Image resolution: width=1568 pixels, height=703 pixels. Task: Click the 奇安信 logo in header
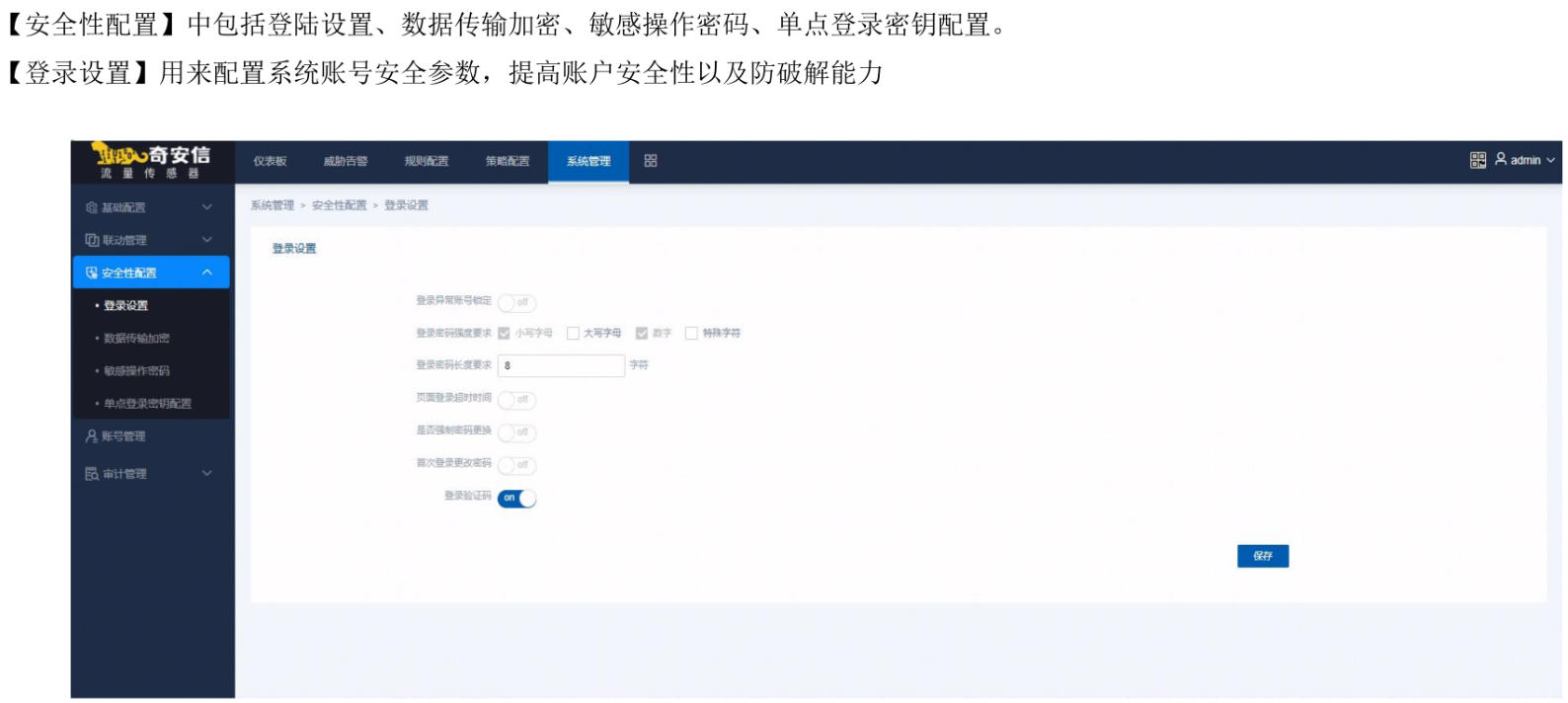[x=151, y=160]
